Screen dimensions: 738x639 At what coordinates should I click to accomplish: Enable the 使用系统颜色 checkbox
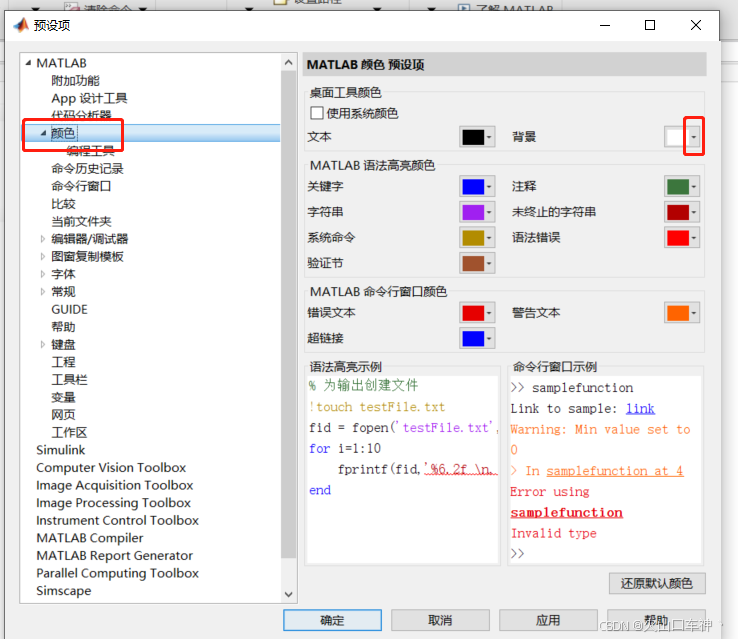pyautogui.click(x=317, y=113)
